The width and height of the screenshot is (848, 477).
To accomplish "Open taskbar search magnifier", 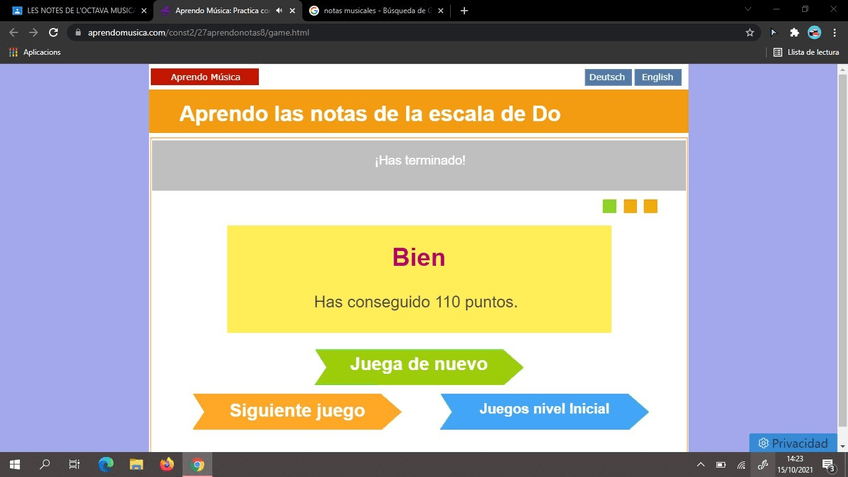I will 45,464.
